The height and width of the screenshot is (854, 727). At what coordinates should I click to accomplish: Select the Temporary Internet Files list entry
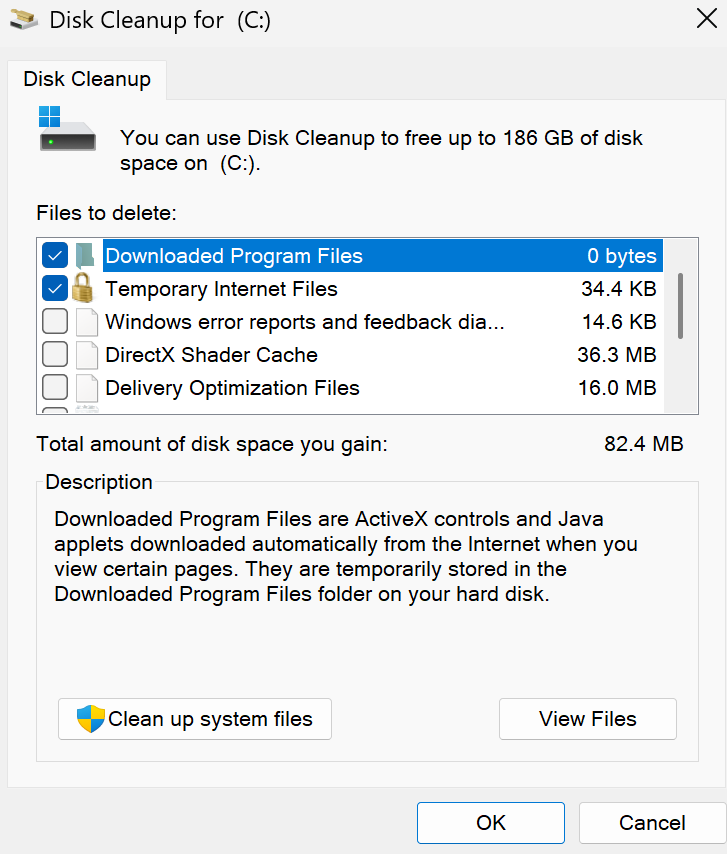tap(221, 289)
